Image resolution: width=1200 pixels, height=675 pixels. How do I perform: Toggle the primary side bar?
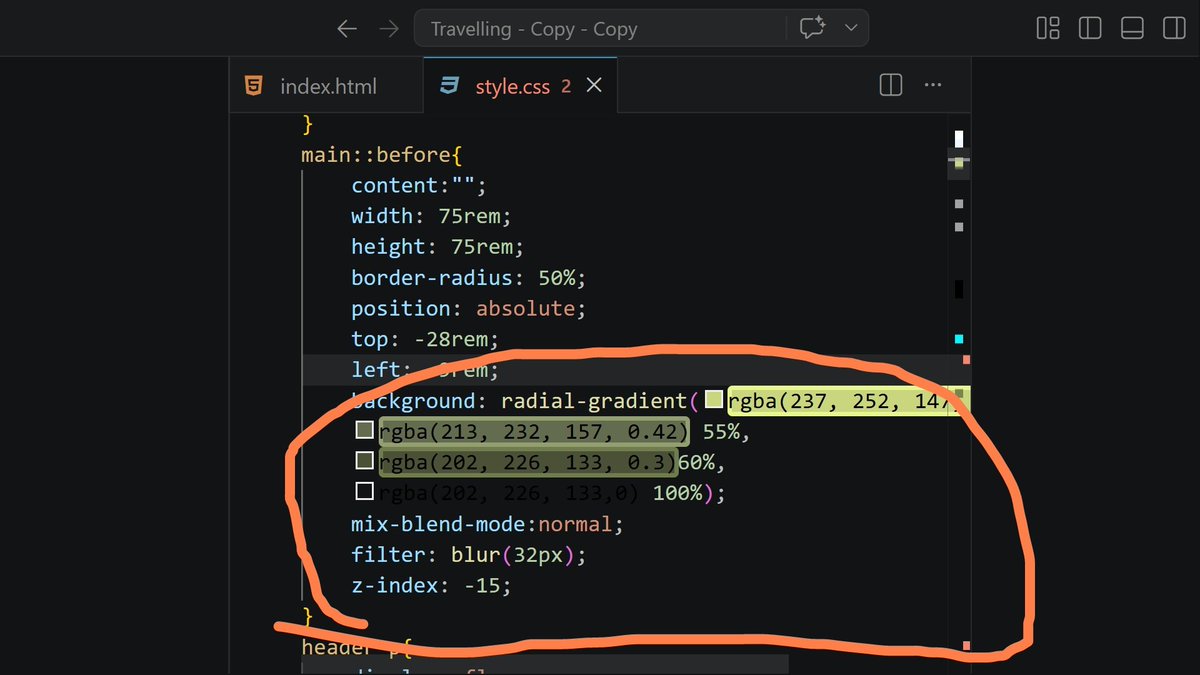tap(1090, 28)
